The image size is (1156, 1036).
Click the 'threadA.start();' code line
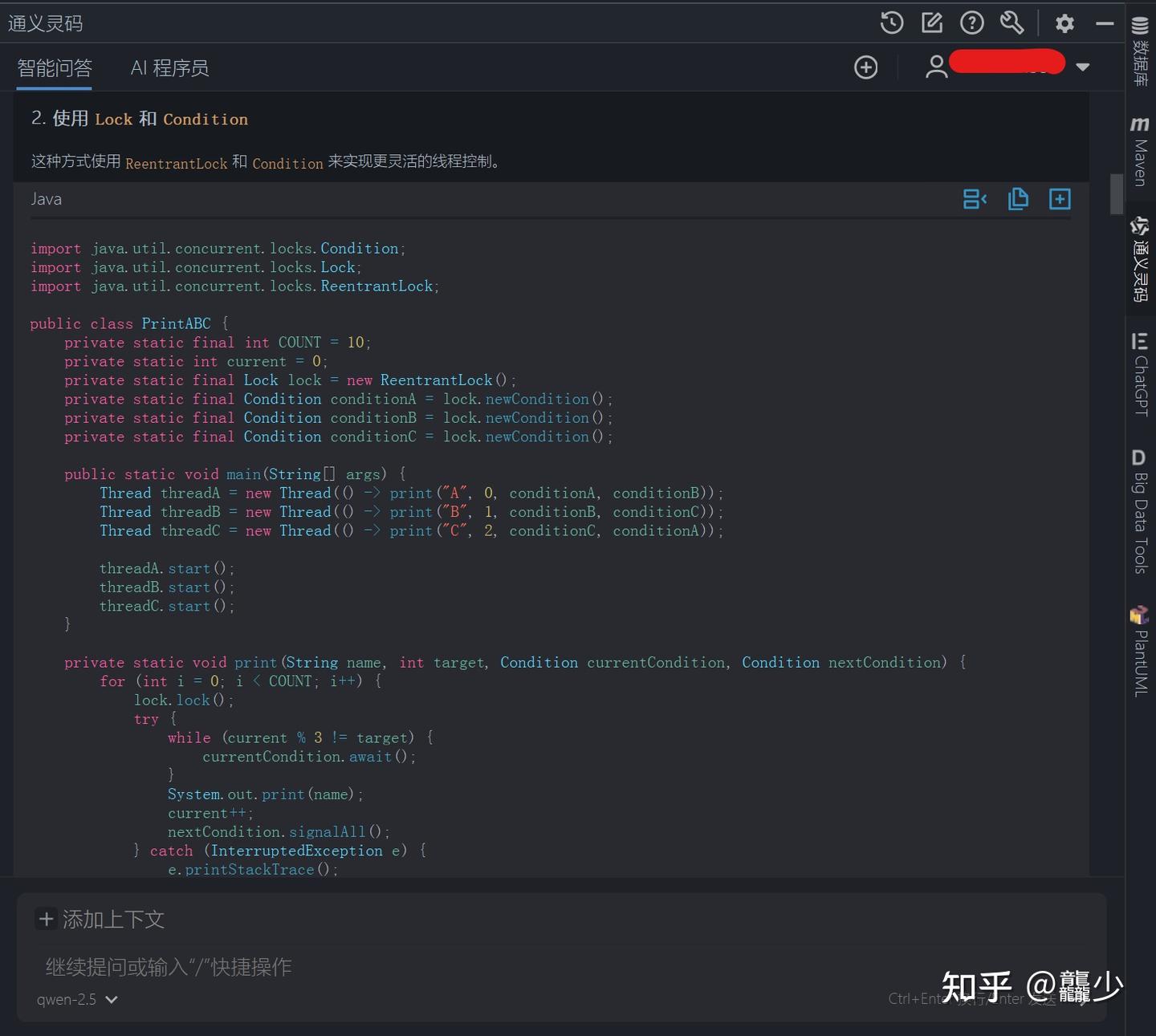pyautogui.click(x=167, y=568)
